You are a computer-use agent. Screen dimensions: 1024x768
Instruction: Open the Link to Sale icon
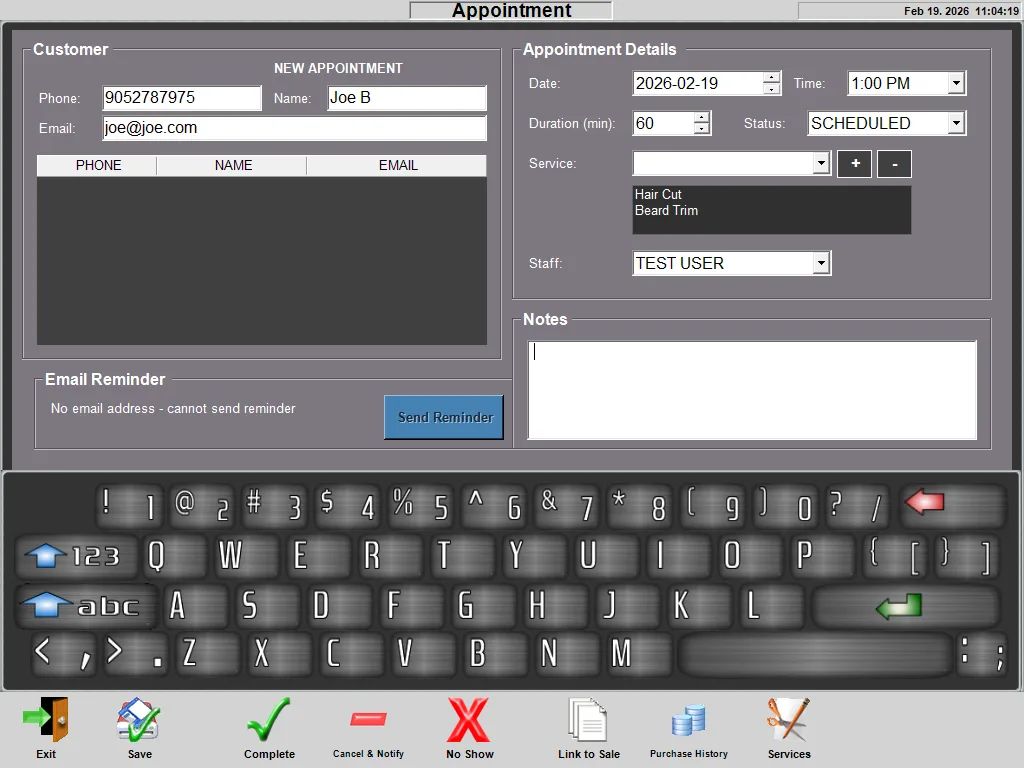click(588, 721)
